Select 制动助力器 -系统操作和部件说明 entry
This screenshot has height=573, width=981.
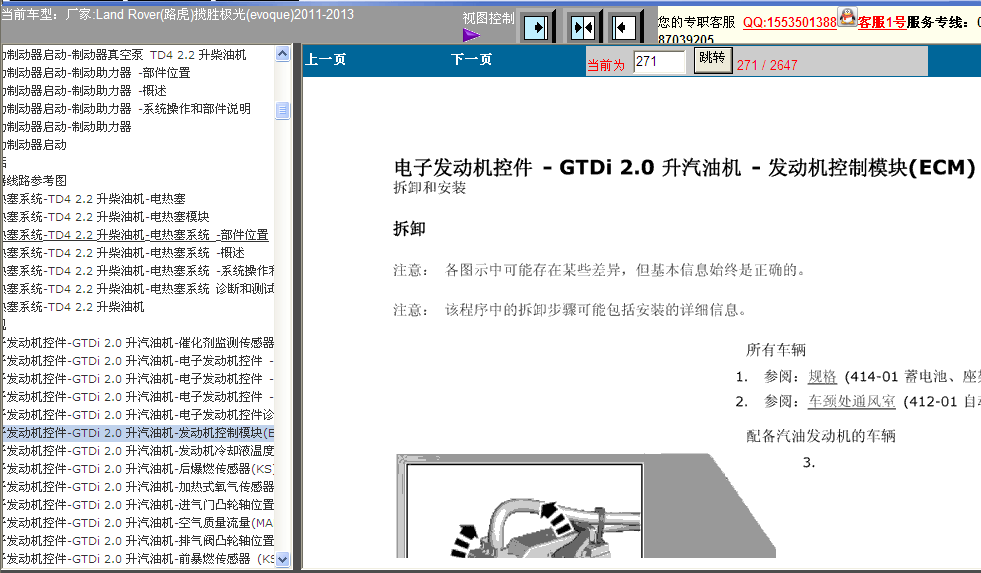[126, 109]
